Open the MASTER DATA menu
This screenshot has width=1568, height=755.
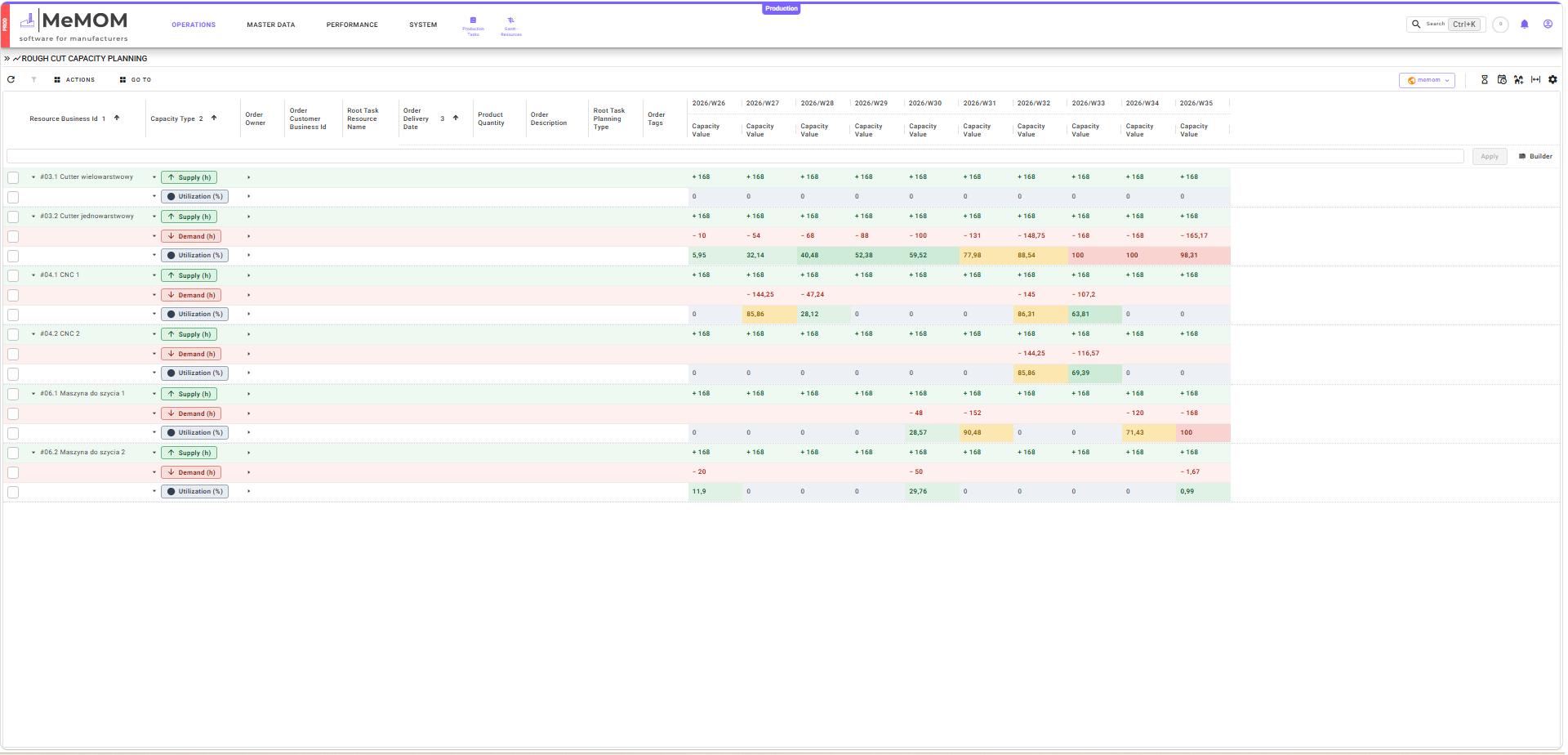click(271, 25)
